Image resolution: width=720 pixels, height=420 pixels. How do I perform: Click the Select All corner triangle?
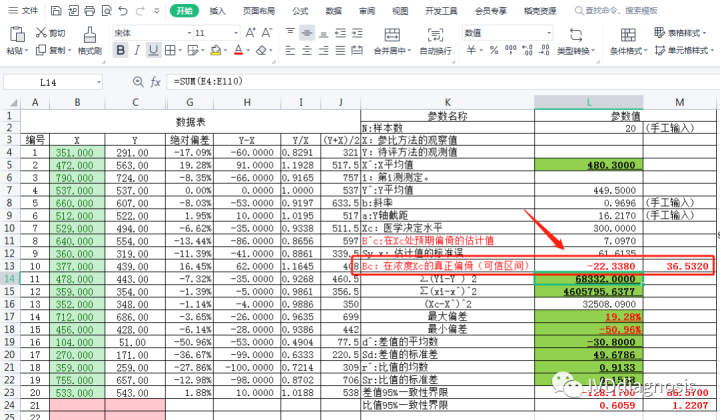pos(13,102)
